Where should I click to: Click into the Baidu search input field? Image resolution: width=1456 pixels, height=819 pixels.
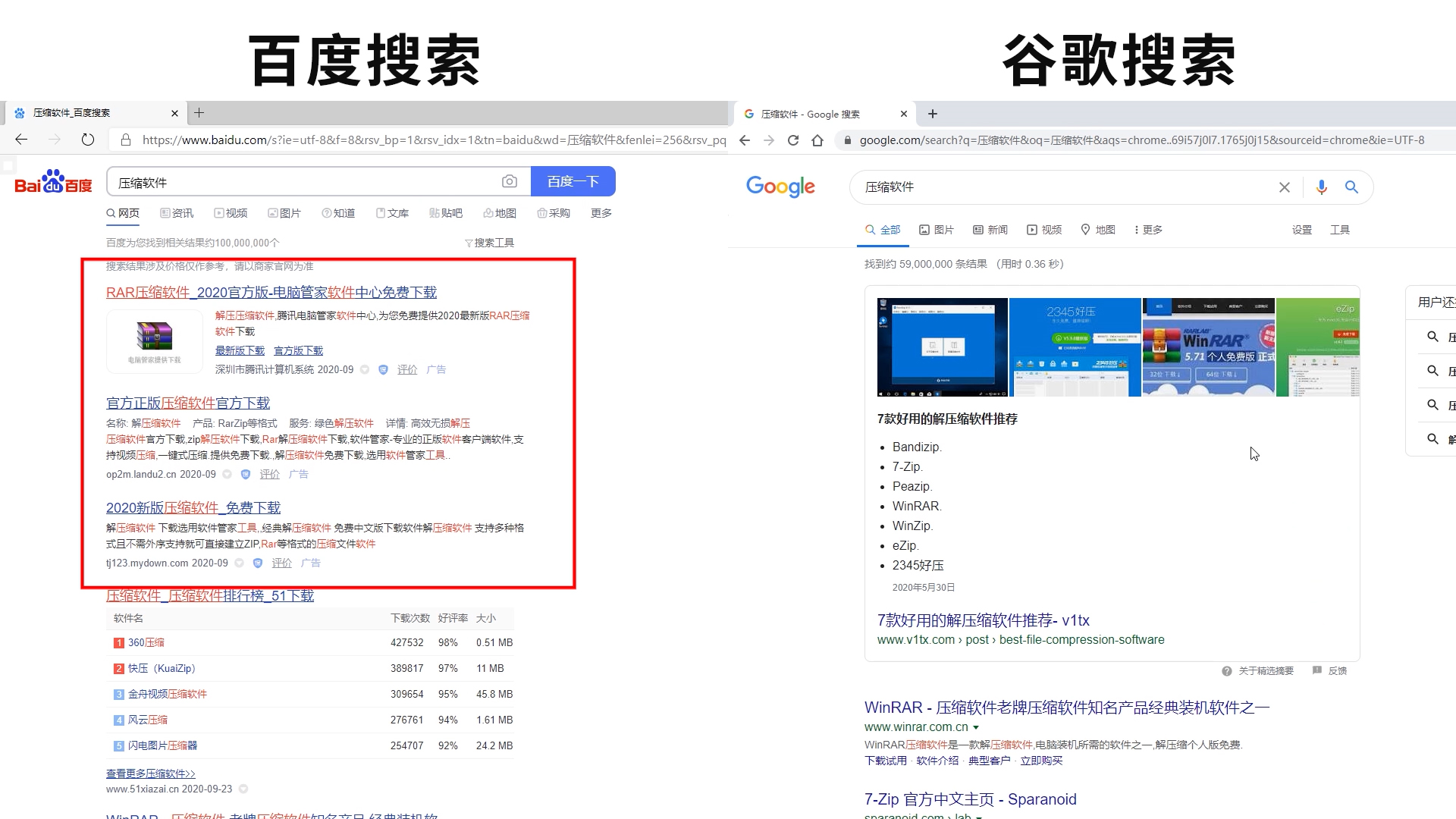pos(303,182)
